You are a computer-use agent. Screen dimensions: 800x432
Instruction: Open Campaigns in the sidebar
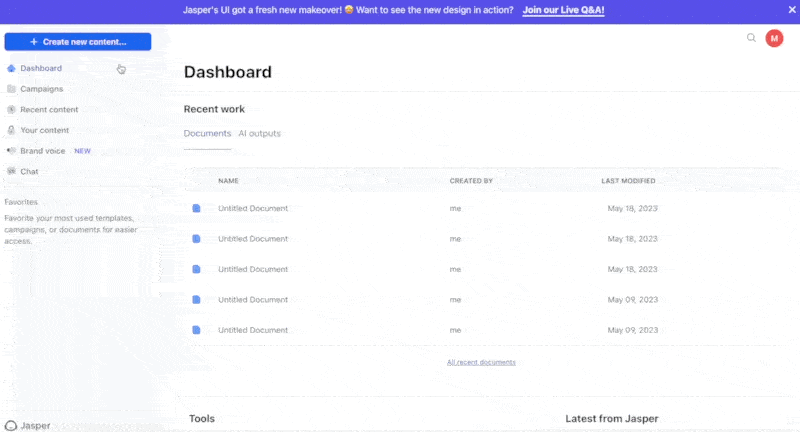pyautogui.click(x=42, y=89)
